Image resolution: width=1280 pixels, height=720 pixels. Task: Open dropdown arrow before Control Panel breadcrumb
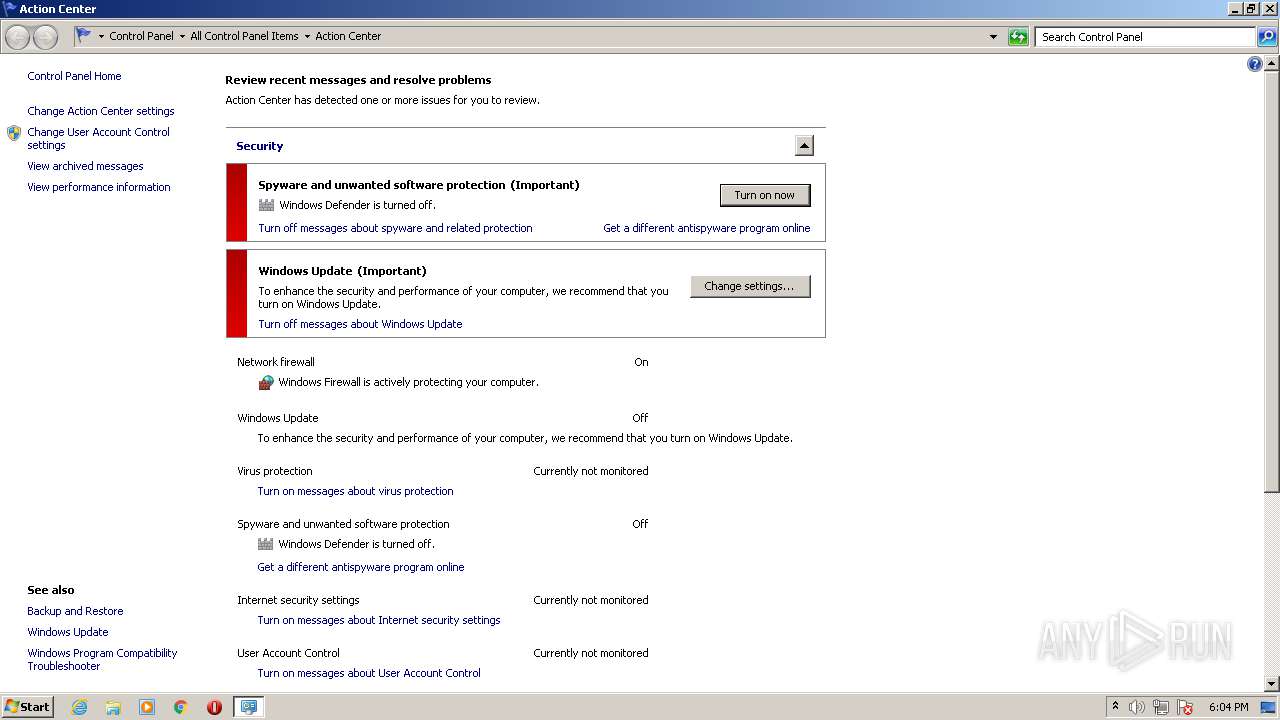point(101,36)
